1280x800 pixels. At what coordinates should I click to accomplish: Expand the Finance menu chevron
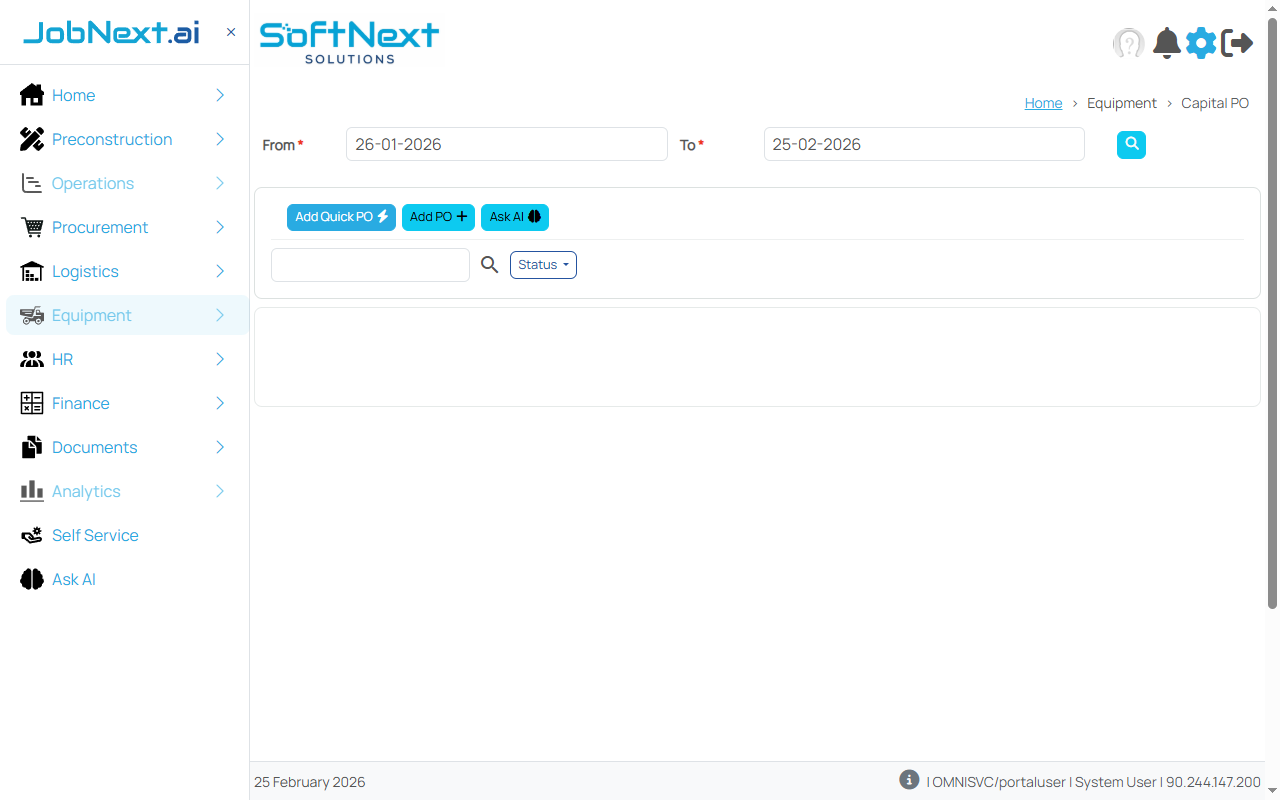220,403
